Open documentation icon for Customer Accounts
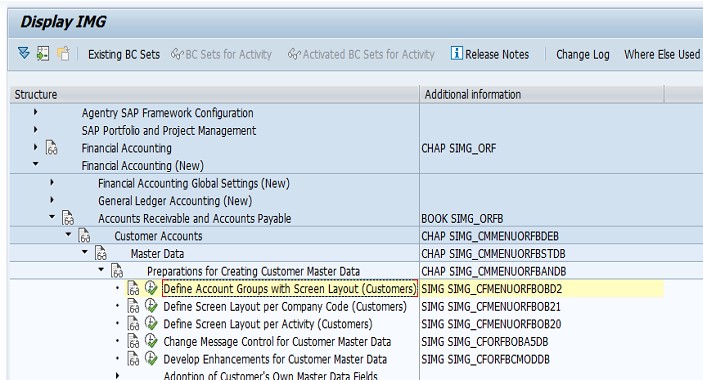Viewport: 703px width, 380px height. point(84,235)
